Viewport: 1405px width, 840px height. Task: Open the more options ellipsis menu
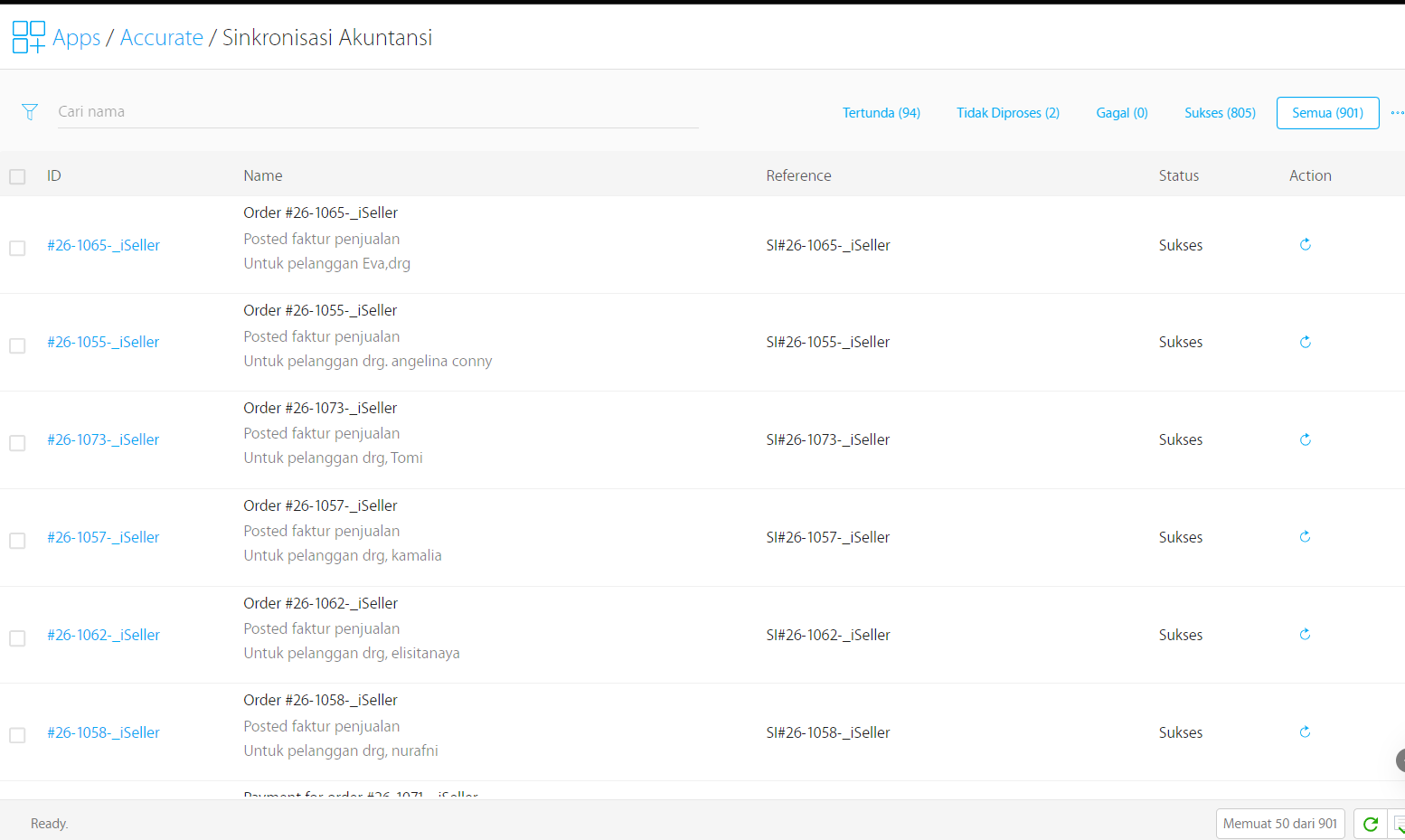1397,113
